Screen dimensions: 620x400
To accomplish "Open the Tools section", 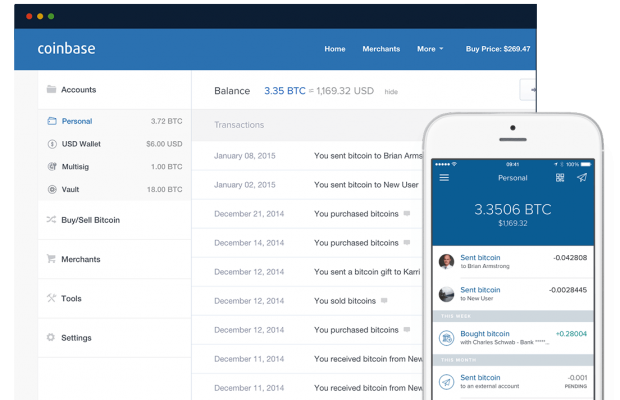I will click(x=71, y=298).
